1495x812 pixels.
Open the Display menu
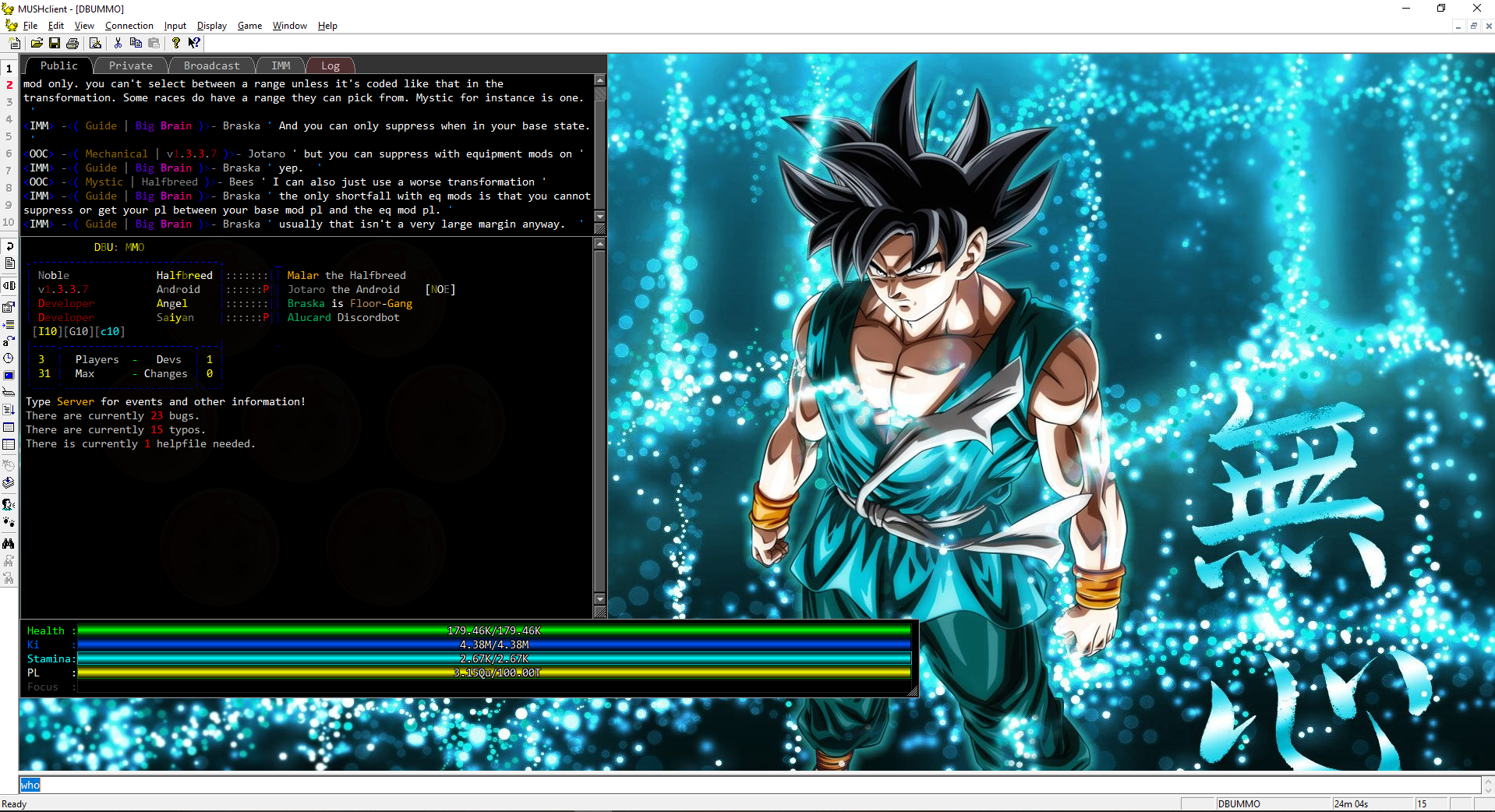click(212, 26)
